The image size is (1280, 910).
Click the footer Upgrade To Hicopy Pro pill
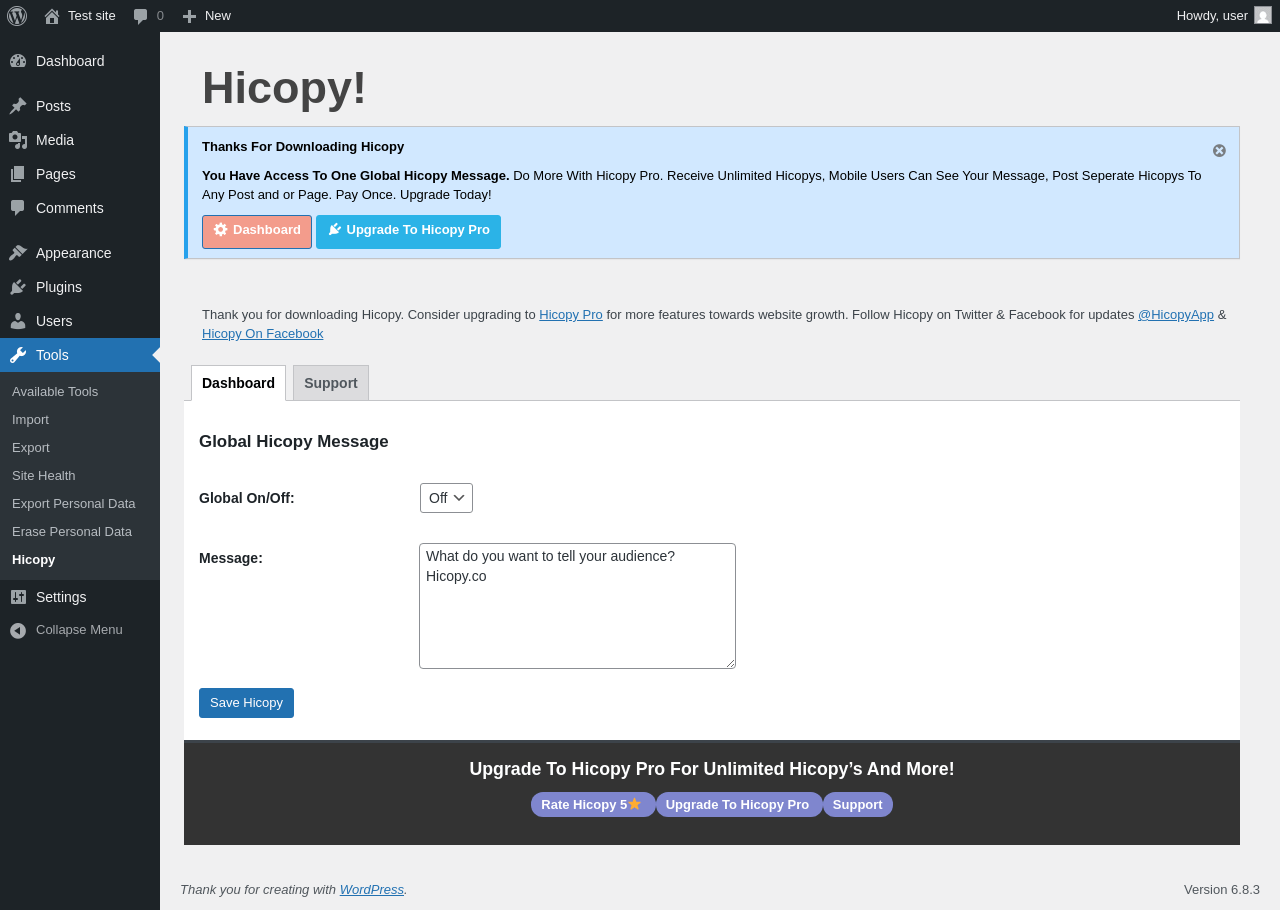pyautogui.click(x=739, y=804)
